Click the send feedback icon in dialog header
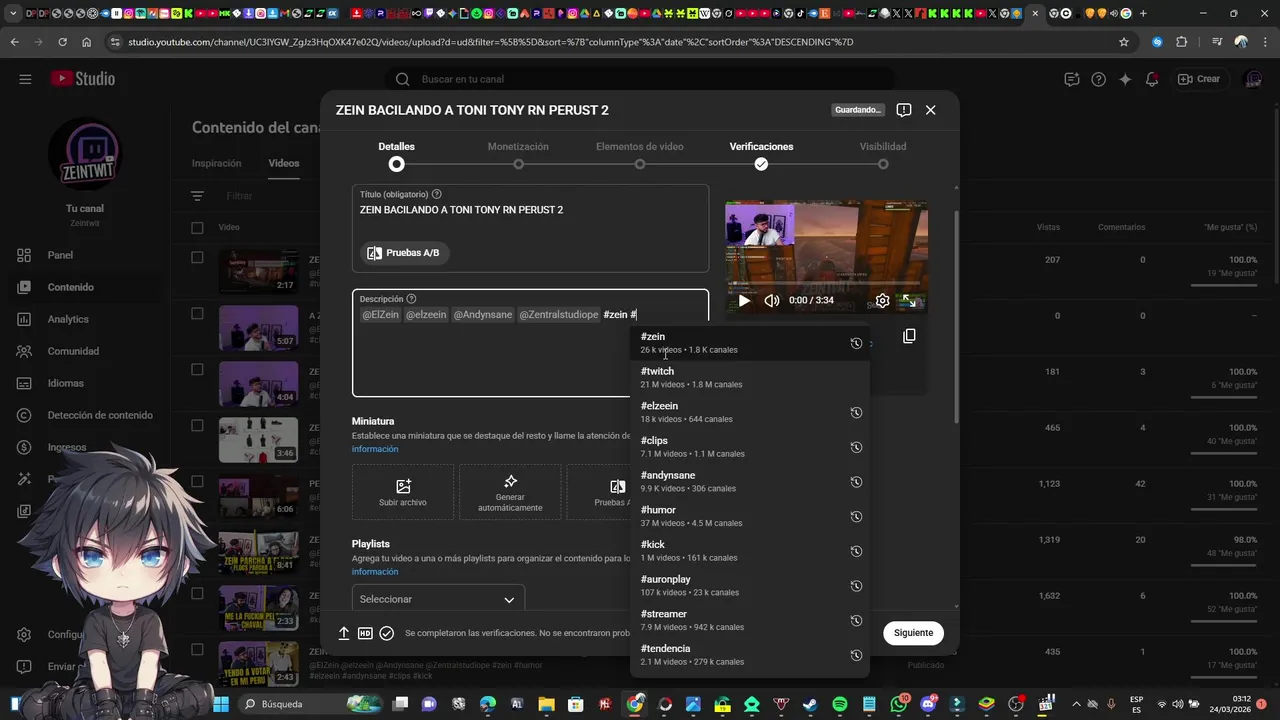The image size is (1280, 720). point(903,110)
